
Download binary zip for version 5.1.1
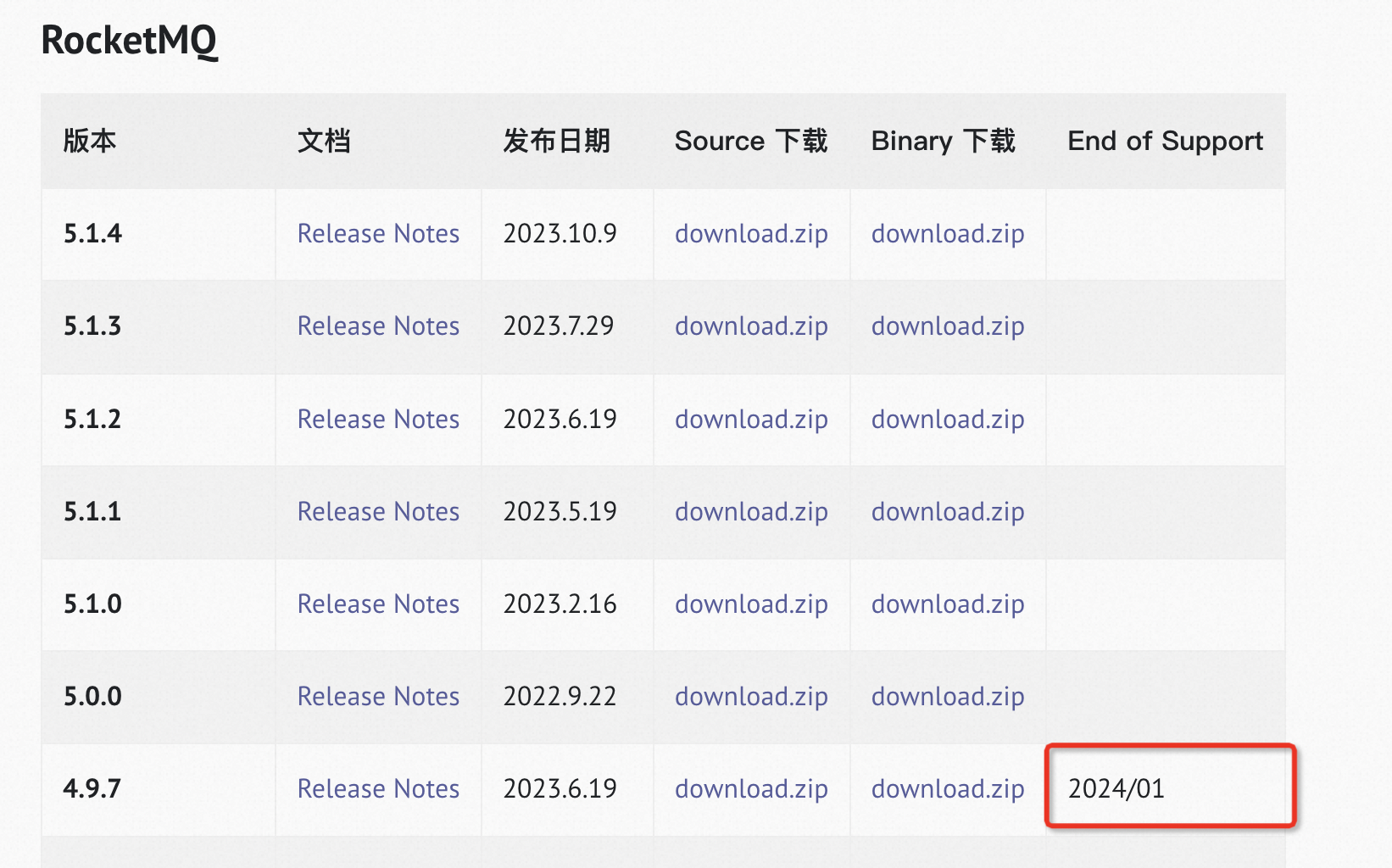948,511
